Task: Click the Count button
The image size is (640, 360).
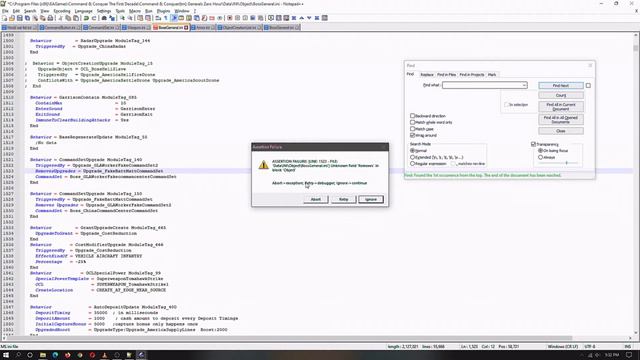Action: pos(561,95)
